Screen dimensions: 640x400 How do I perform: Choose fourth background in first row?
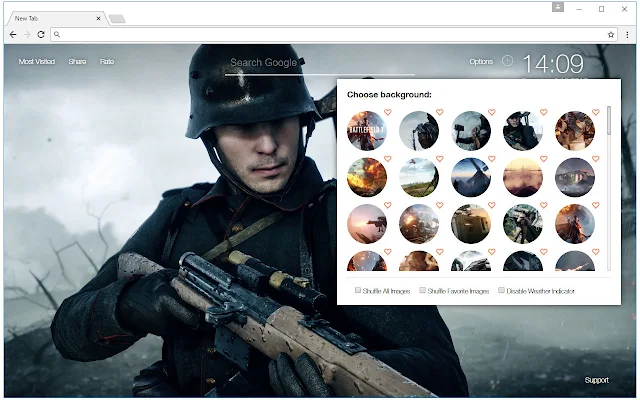pyautogui.click(x=523, y=131)
